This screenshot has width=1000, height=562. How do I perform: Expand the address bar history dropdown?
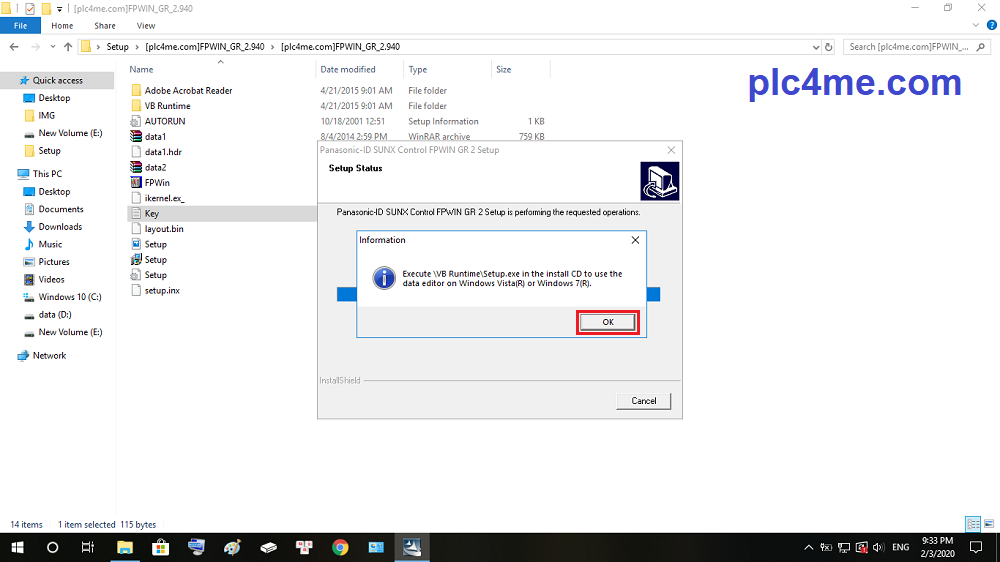tap(810, 47)
